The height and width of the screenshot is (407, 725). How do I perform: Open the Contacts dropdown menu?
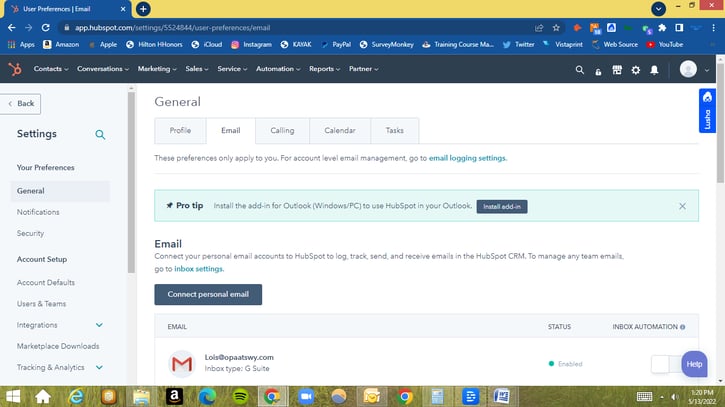pyautogui.click(x=50, y=69)
